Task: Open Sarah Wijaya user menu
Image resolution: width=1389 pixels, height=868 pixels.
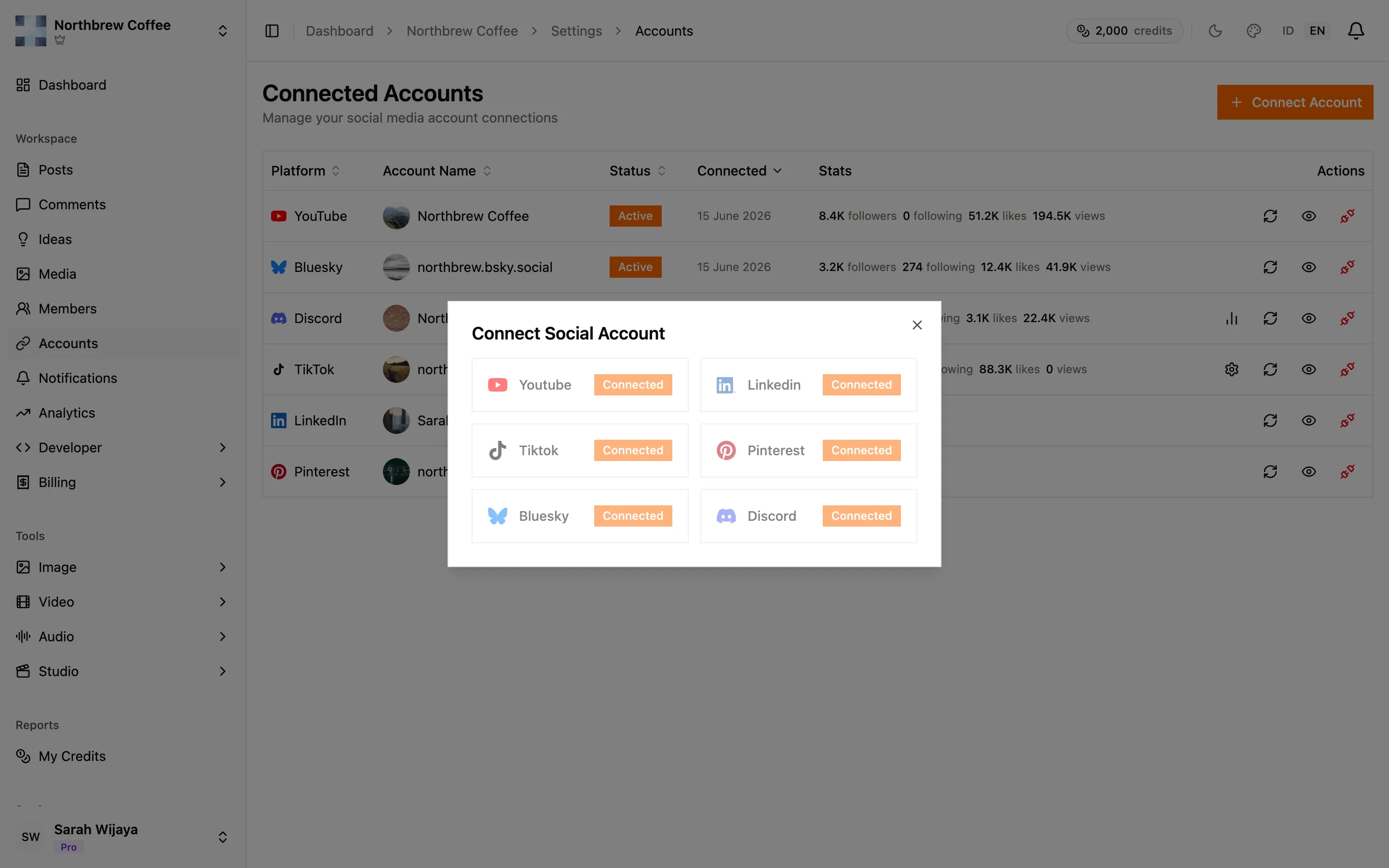Action: tap(122, 837)
